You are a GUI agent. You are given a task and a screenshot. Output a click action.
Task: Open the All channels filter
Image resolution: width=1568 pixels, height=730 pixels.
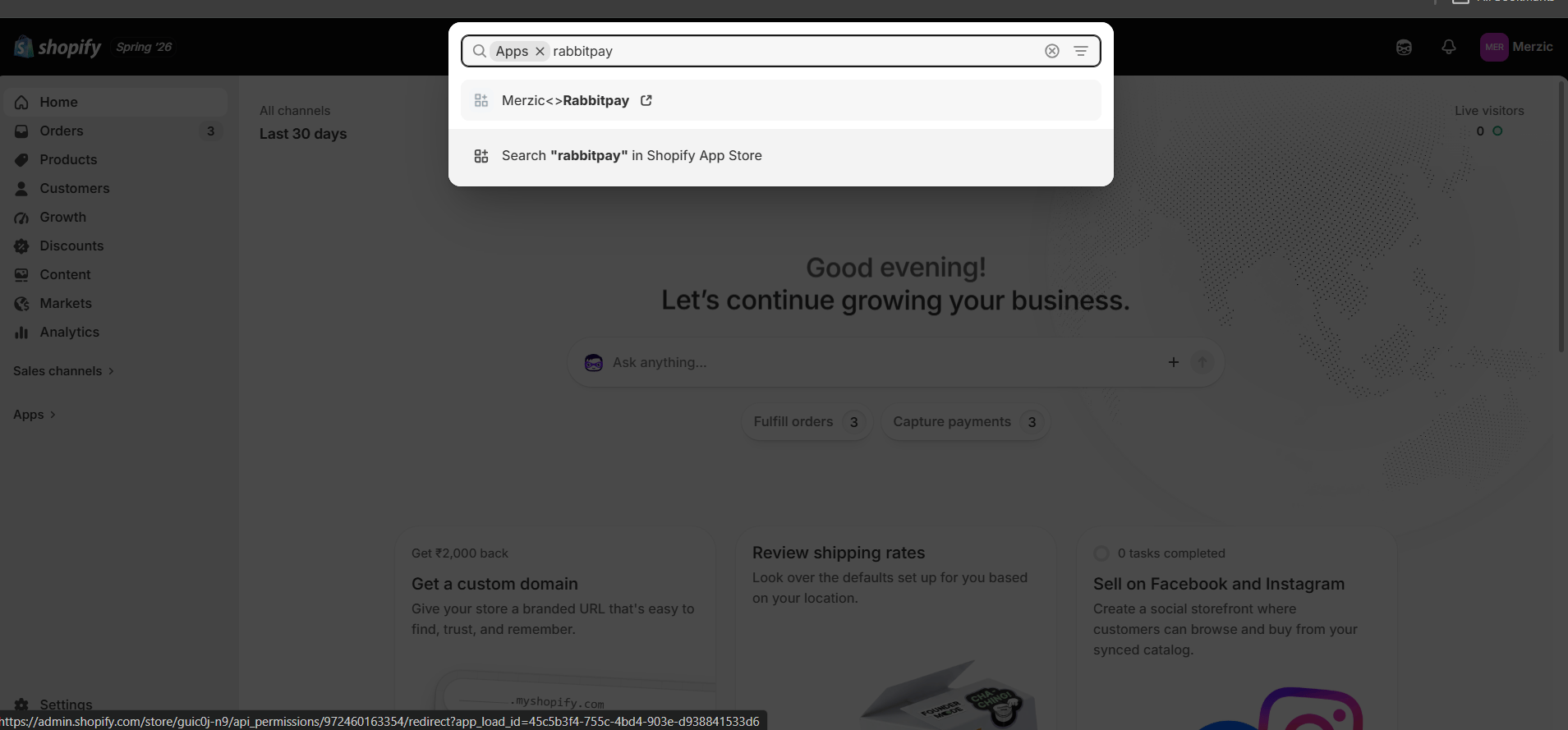[295, 111]
